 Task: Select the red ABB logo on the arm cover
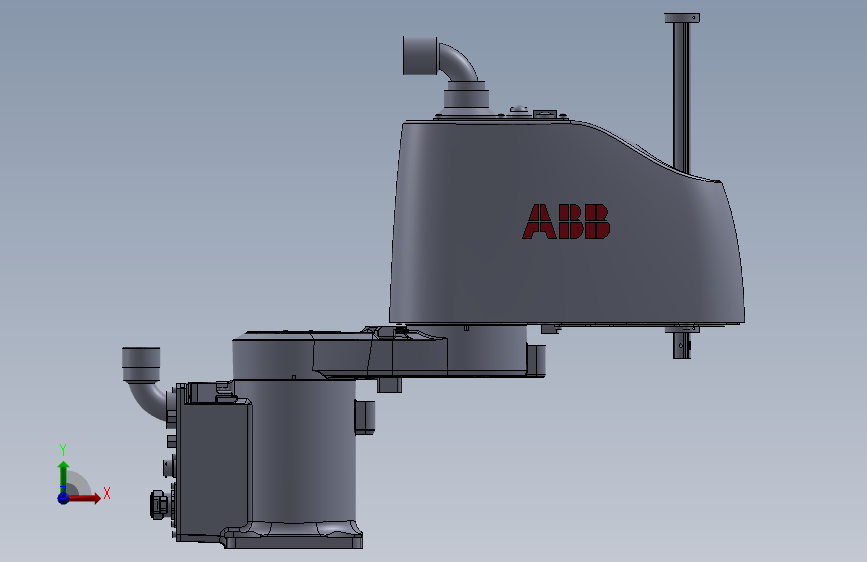pyautogui.click(x=566, y=221)
